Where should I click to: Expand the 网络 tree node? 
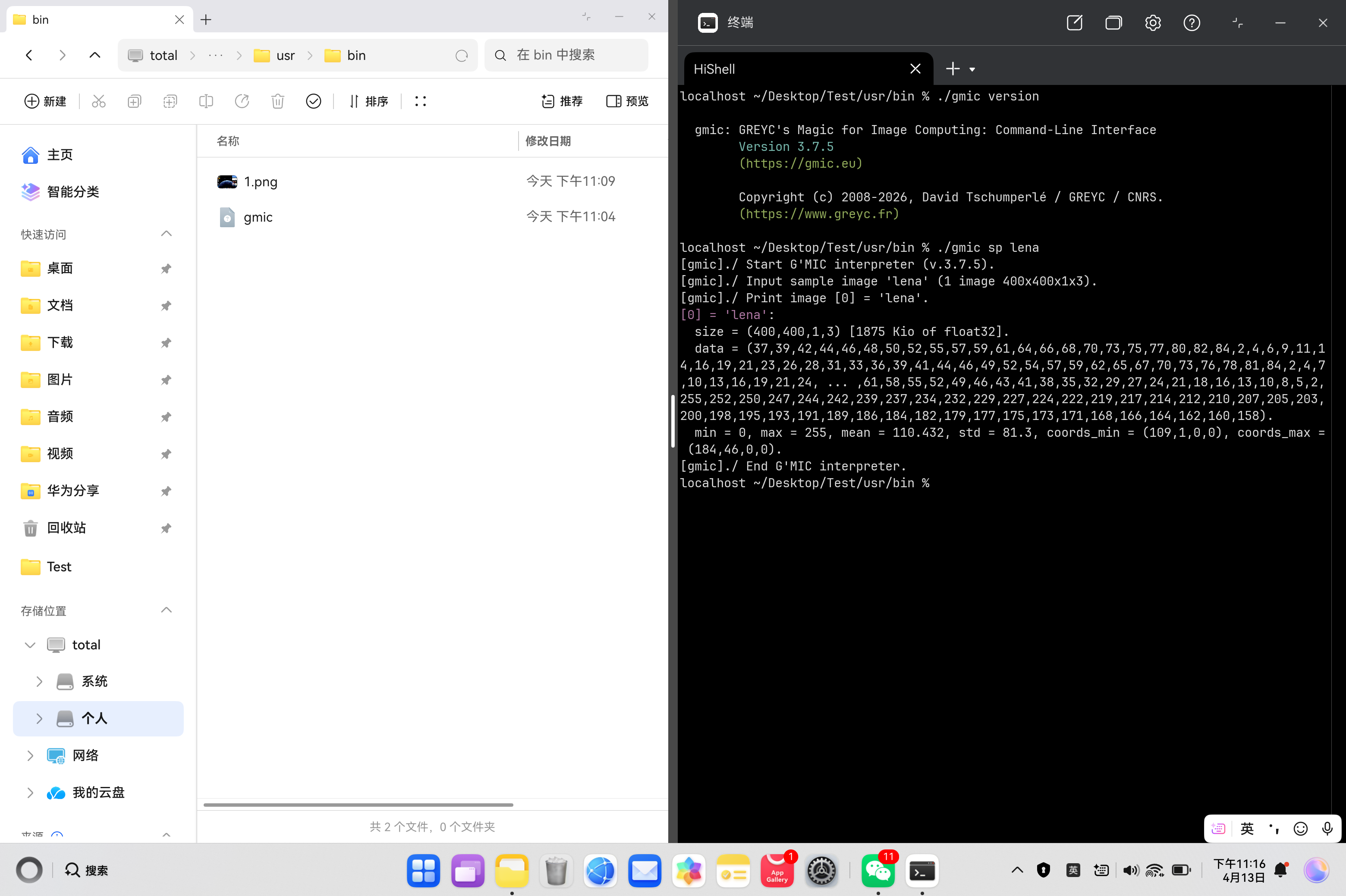pyautogui.click(x=30, y=755)
